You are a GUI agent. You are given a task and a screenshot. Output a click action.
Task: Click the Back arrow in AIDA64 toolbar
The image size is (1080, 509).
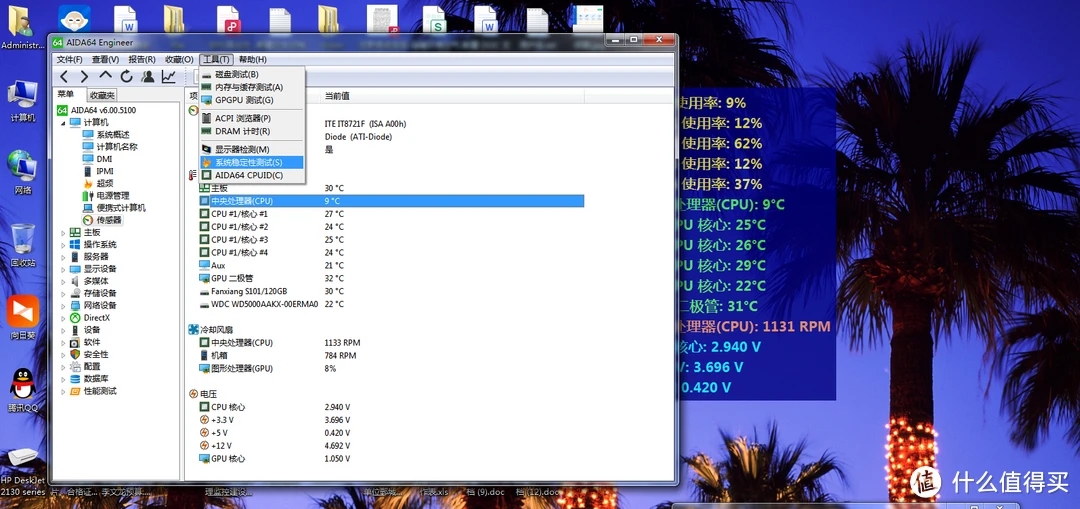pyautogui.click(x=63, y=76)
